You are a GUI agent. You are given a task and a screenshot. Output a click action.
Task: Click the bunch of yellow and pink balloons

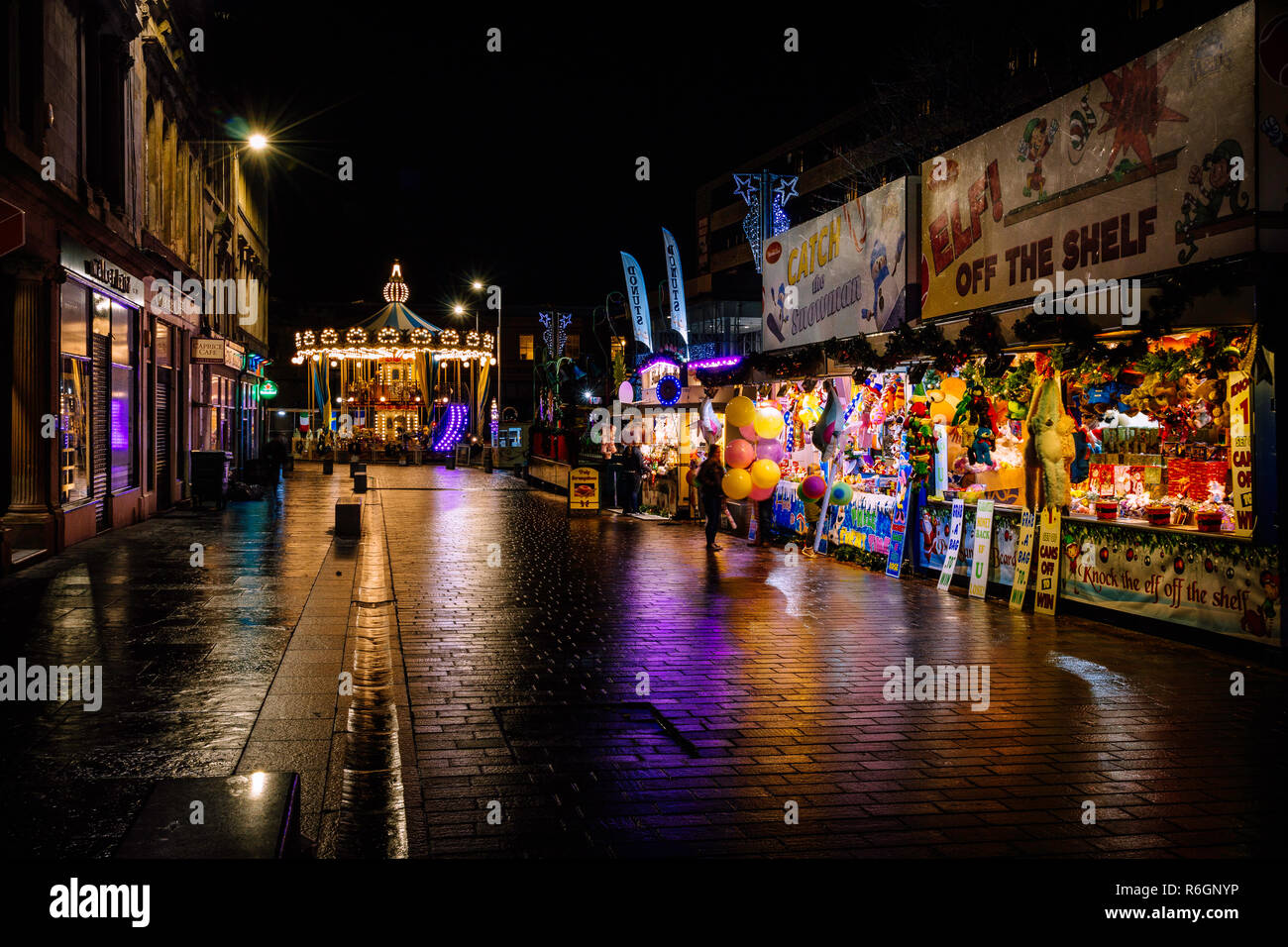click(x=752, y=447)
